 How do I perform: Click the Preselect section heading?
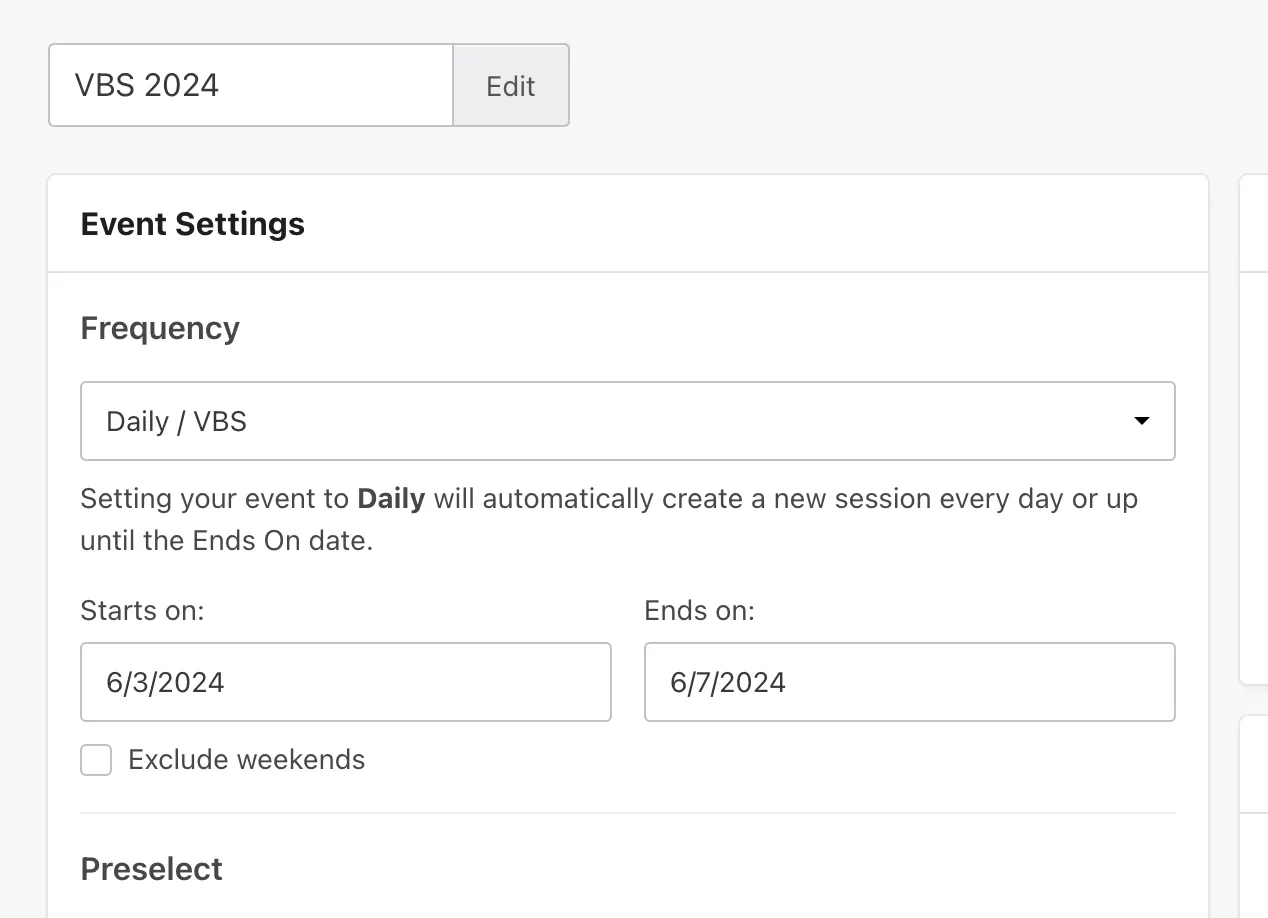click(152, 869)
